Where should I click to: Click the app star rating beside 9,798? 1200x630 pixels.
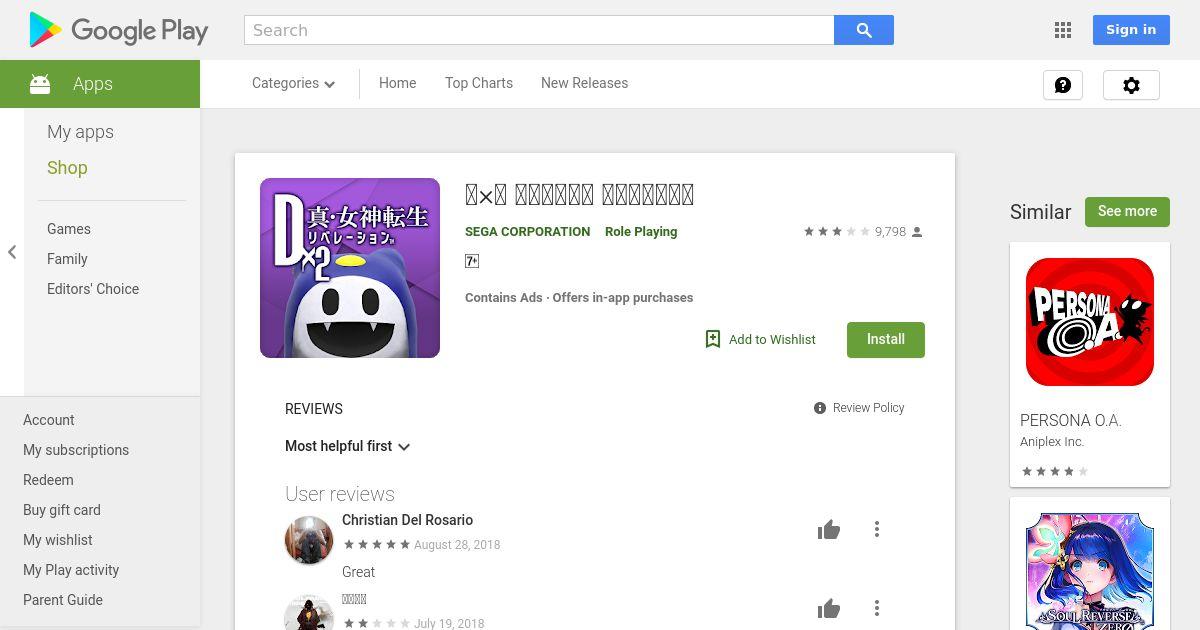(836, 232)
